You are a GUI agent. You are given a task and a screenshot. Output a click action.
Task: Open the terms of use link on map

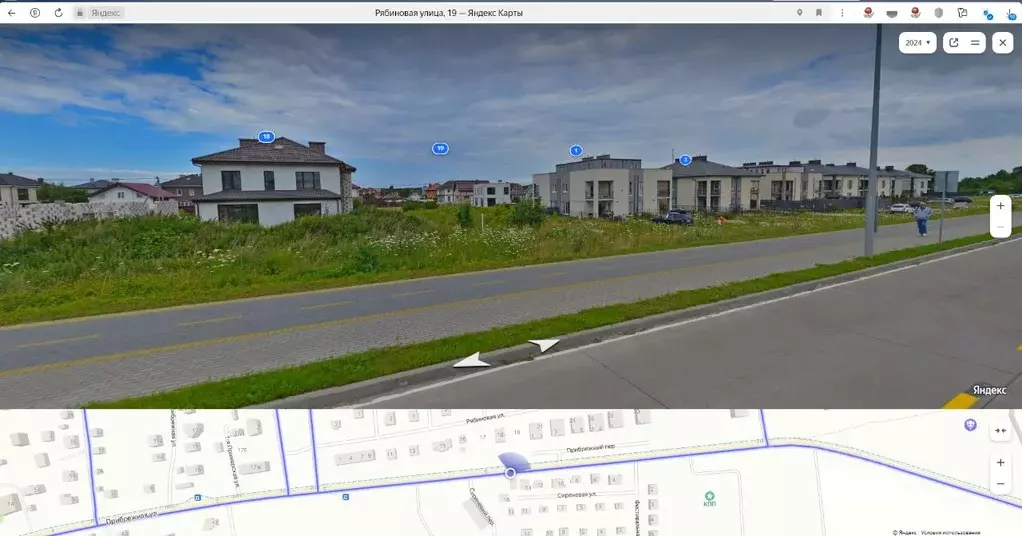tap(950, 532)
